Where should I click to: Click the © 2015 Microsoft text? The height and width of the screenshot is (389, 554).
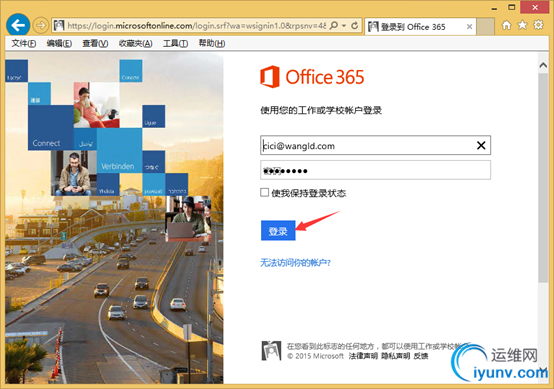(x=316, y=356)
